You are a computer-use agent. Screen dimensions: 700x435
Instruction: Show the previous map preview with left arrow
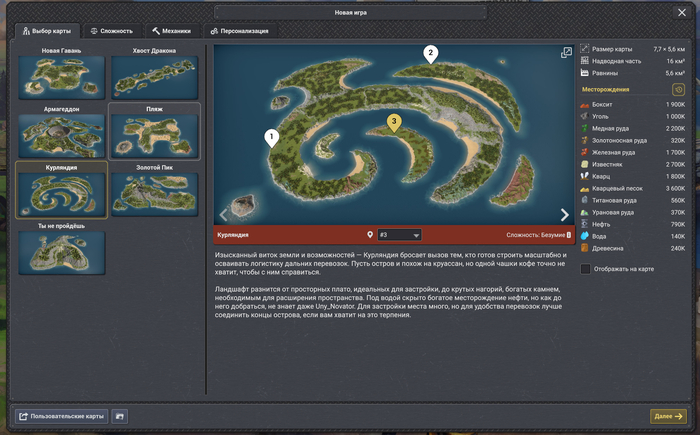coord(224,214)
